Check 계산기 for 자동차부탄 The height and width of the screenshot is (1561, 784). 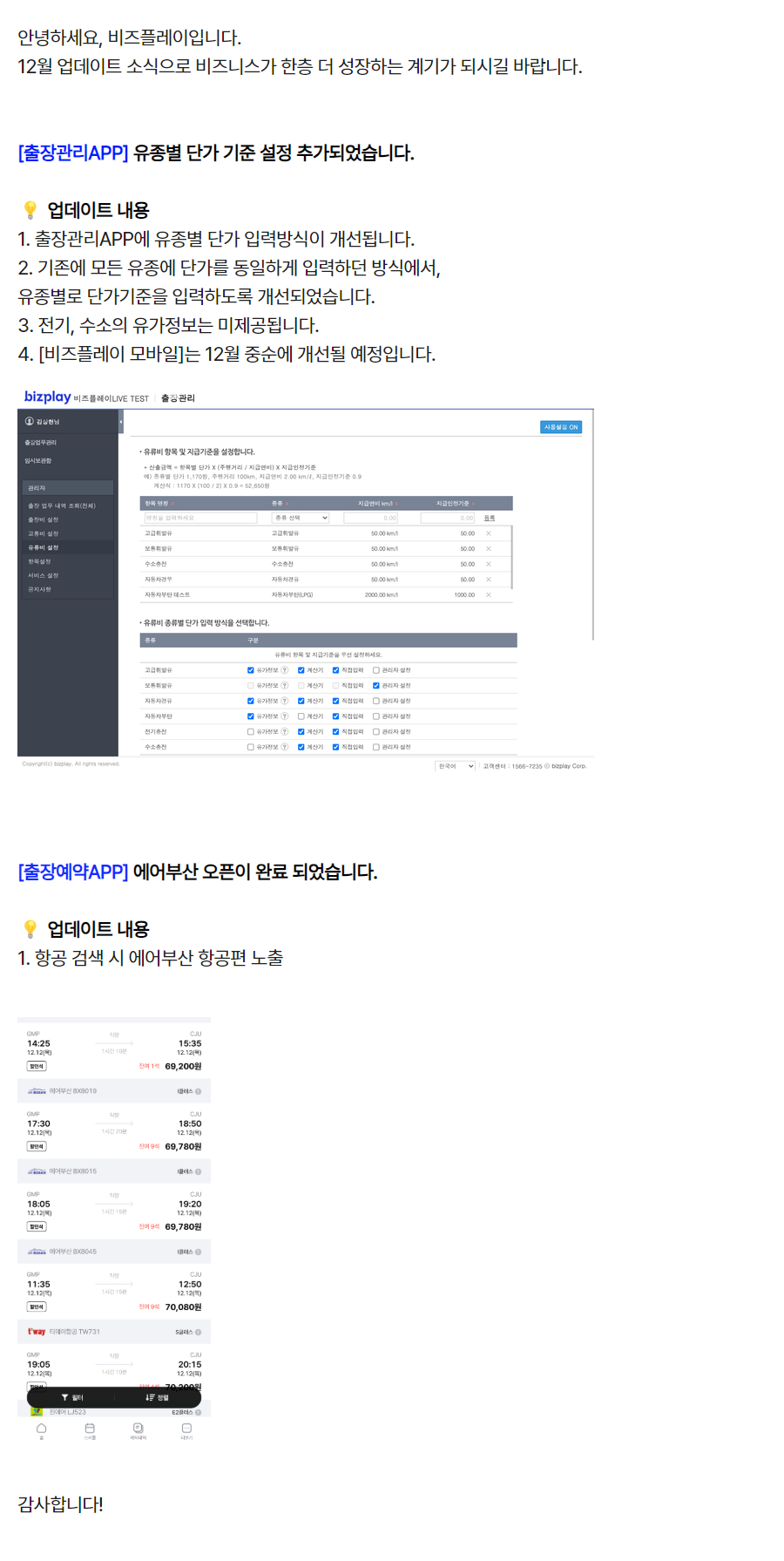point(301,716)
